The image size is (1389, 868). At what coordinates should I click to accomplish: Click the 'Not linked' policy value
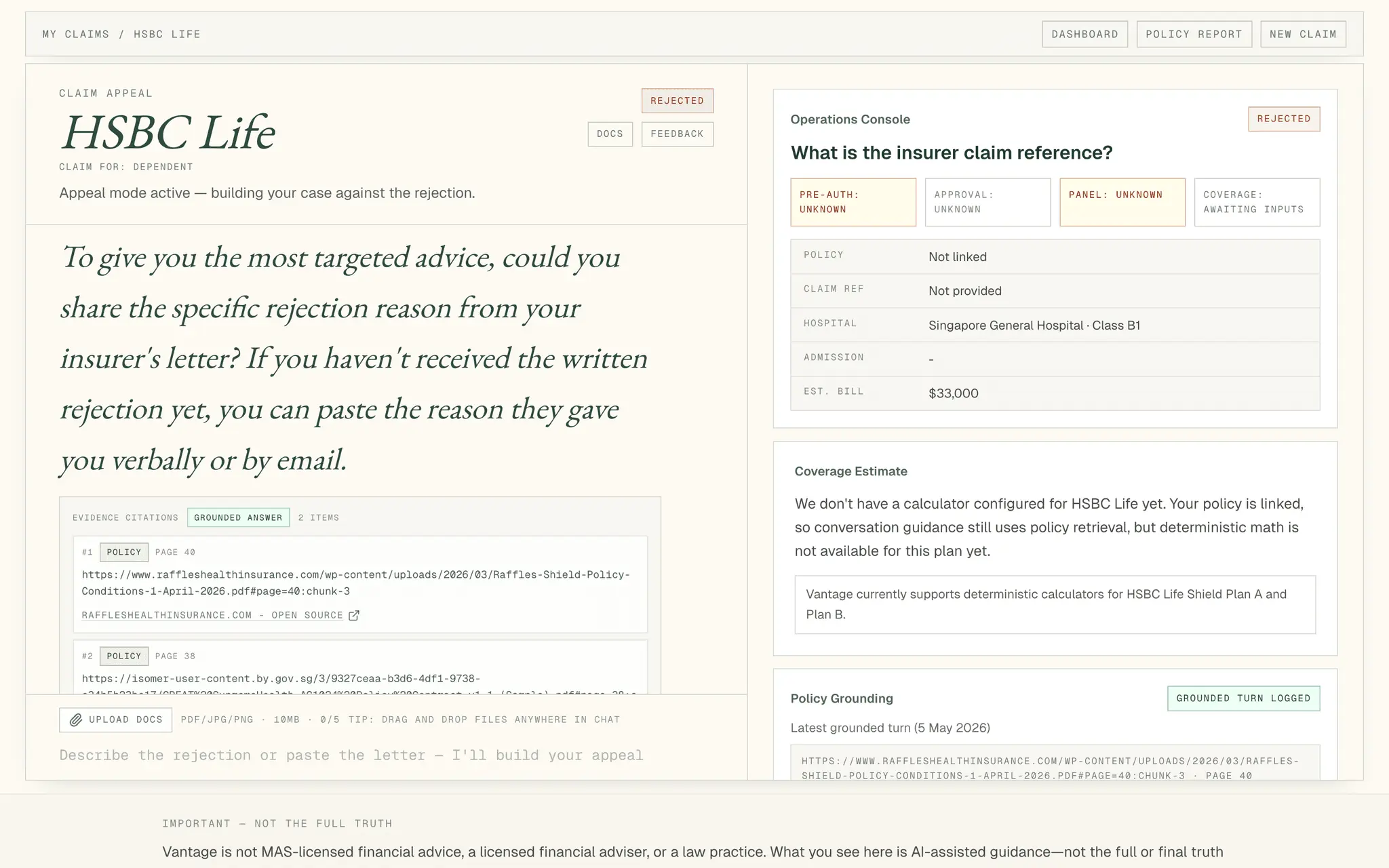coord(957,257)
